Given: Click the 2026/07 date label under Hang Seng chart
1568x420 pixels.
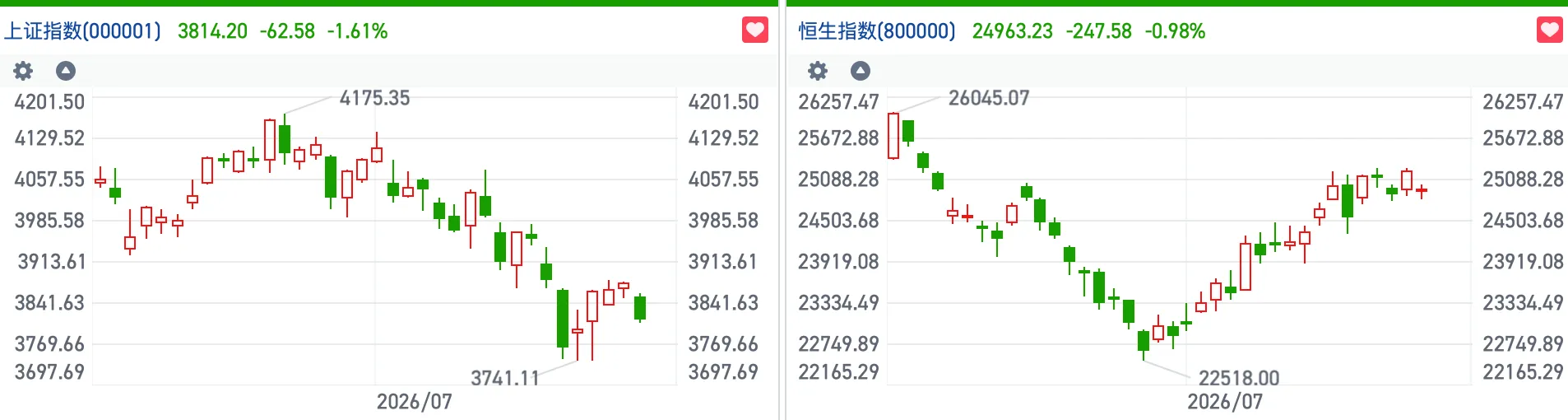Looking at the screenshot, I should (x=1224, y=402).
